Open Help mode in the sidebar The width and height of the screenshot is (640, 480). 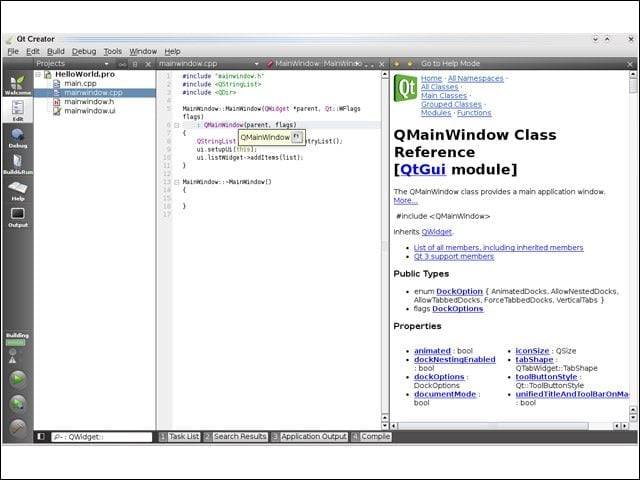pyautogui.click(x=18, y=191)
